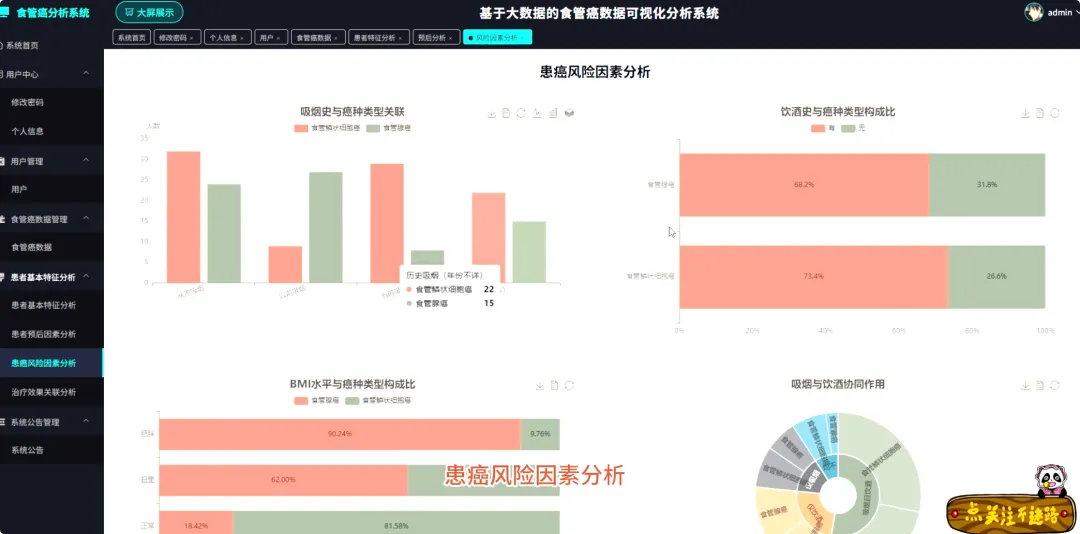Image resolution: width=1080 pixels, height=534 pixels.
Task: Open 患者基本特征分析 sub-item in sidebar
Action: point(52,305)
